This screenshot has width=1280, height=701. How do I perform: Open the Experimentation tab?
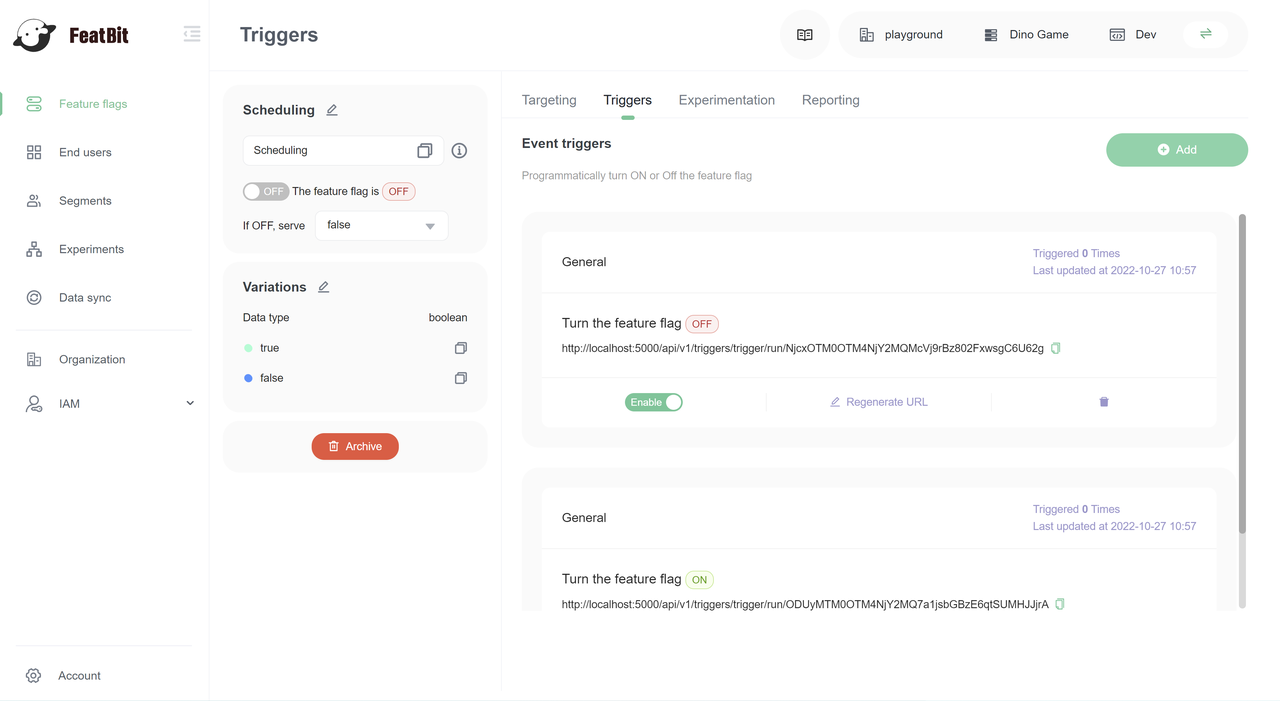727,100
